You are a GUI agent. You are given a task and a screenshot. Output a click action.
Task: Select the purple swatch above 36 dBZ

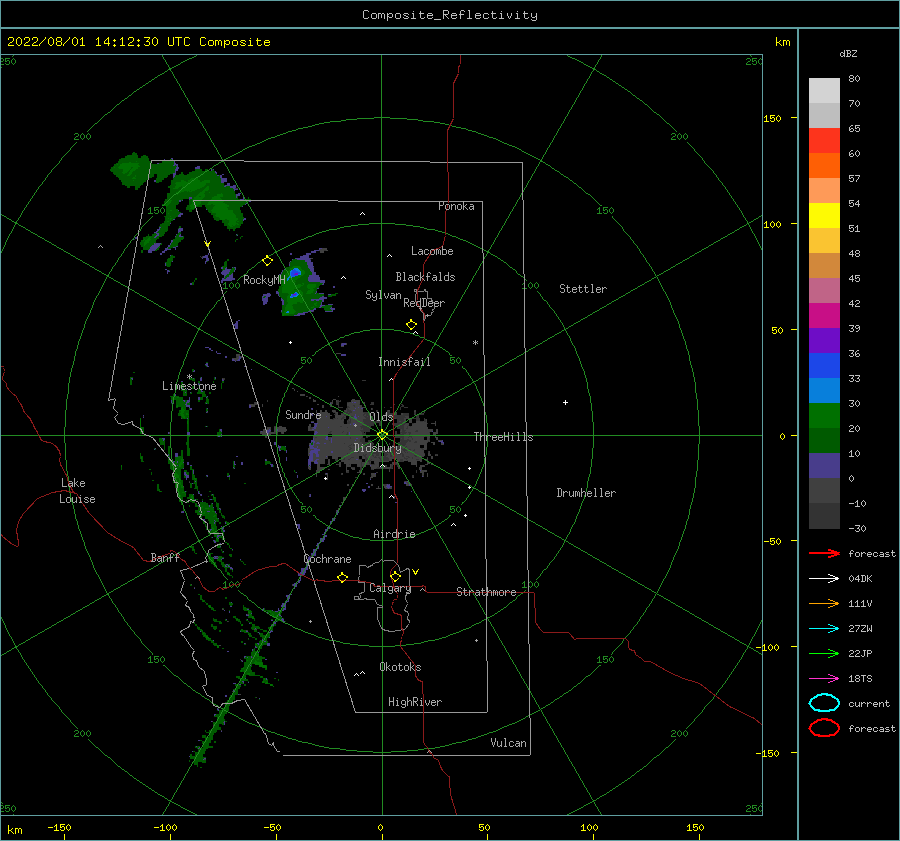pyautogui.click(x=824, y=340)
